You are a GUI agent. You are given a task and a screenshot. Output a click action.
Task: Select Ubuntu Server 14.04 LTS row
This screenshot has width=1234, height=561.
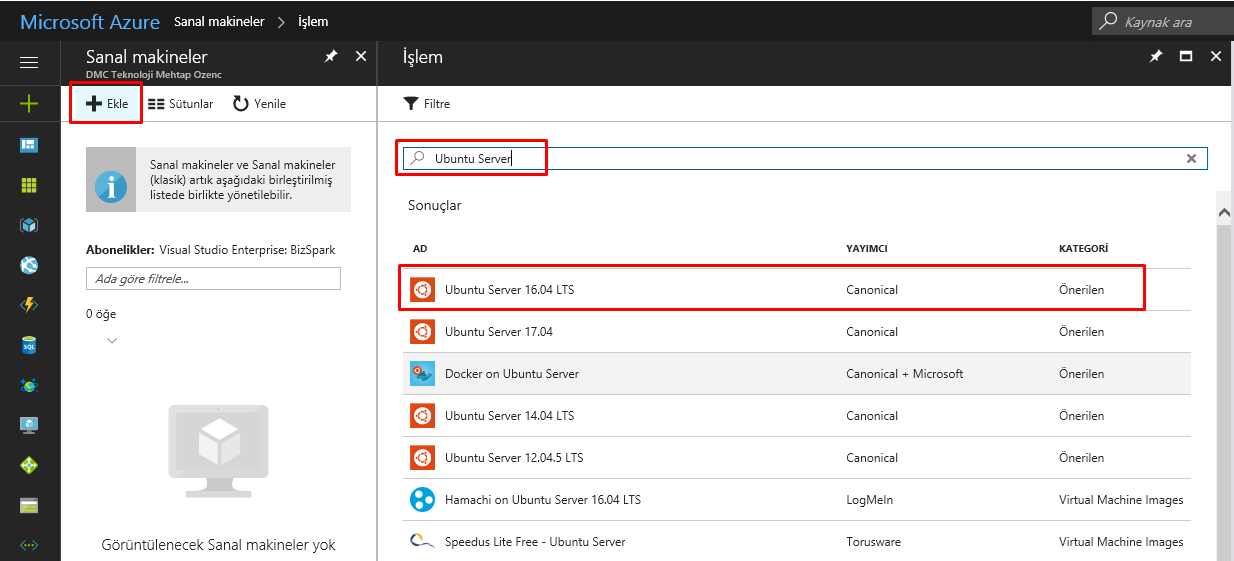(797, 416)
